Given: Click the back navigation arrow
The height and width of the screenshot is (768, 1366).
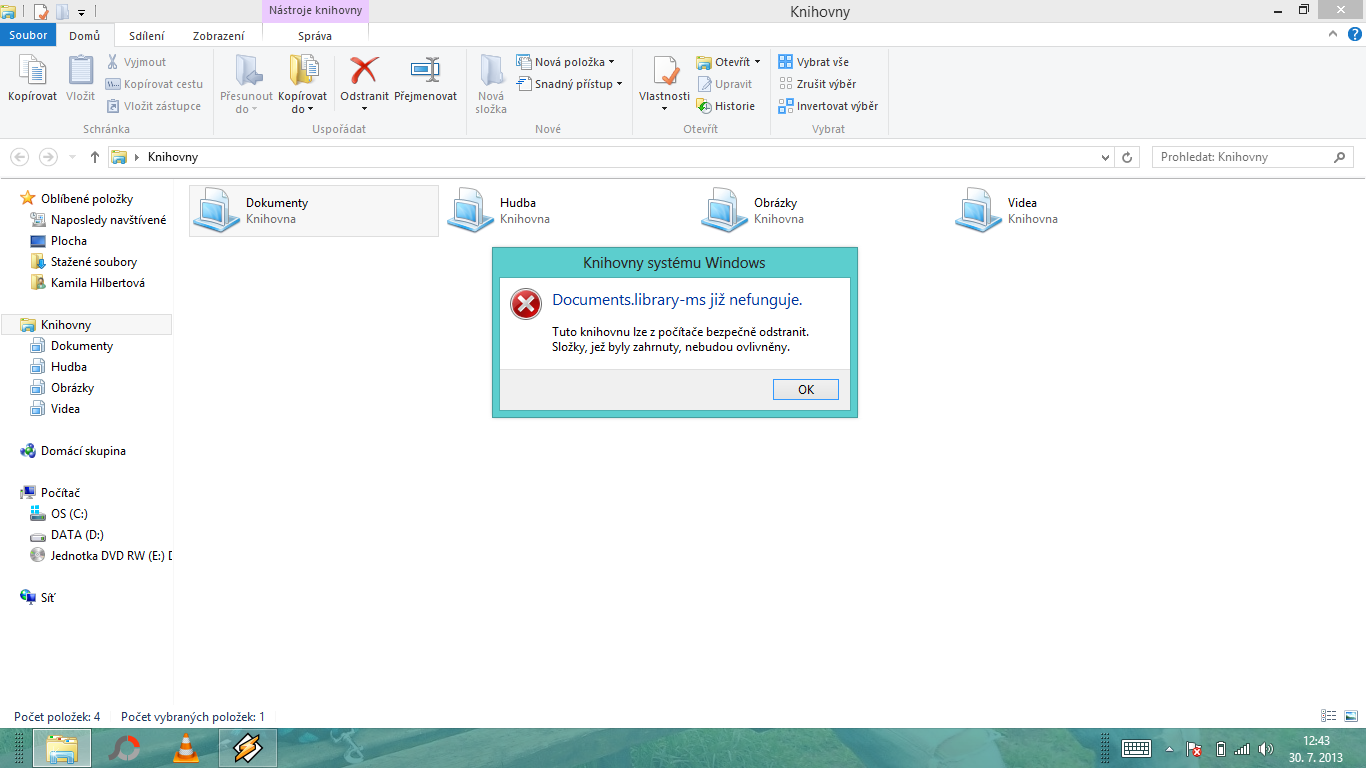Looking at the screenshot, I should click(19, 157).
